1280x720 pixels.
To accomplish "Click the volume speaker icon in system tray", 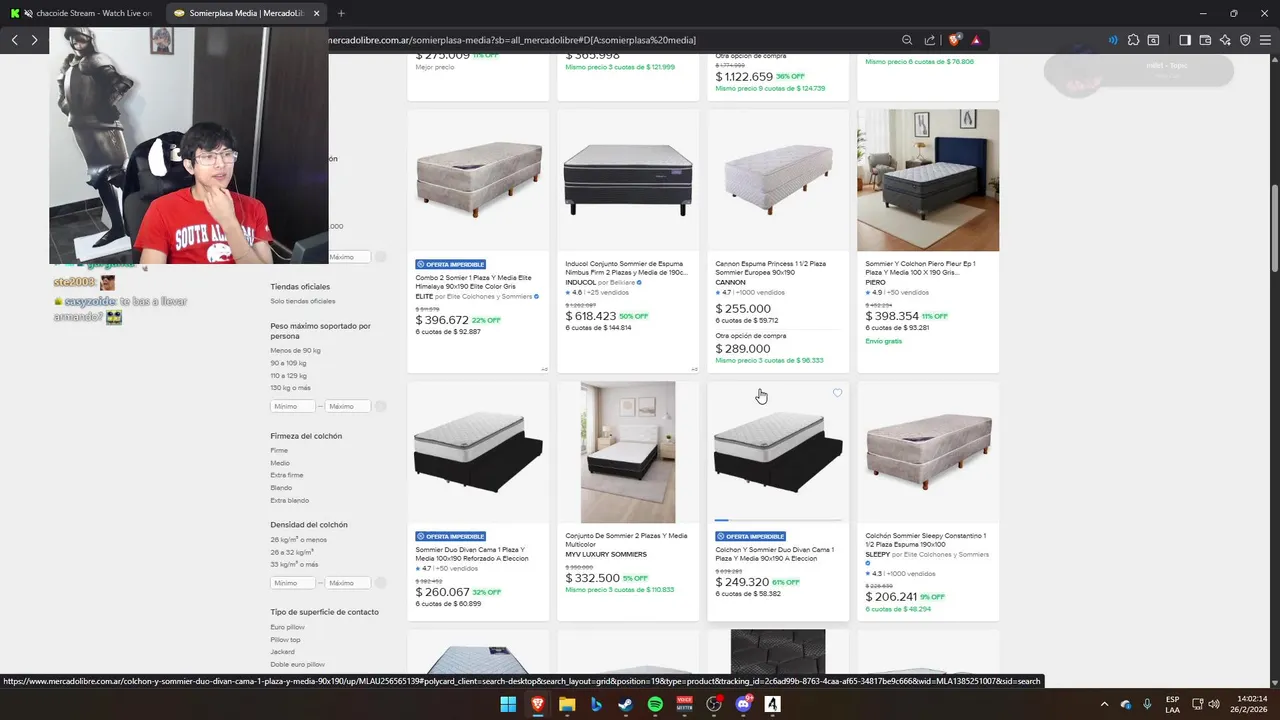I will [1214, 704].
